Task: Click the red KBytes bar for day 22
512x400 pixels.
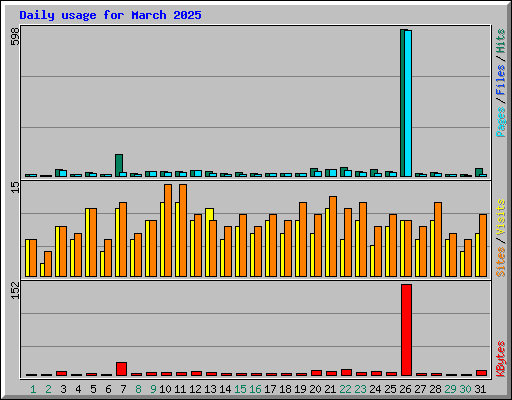Action: pyautogui.click(x=346, y=372)
